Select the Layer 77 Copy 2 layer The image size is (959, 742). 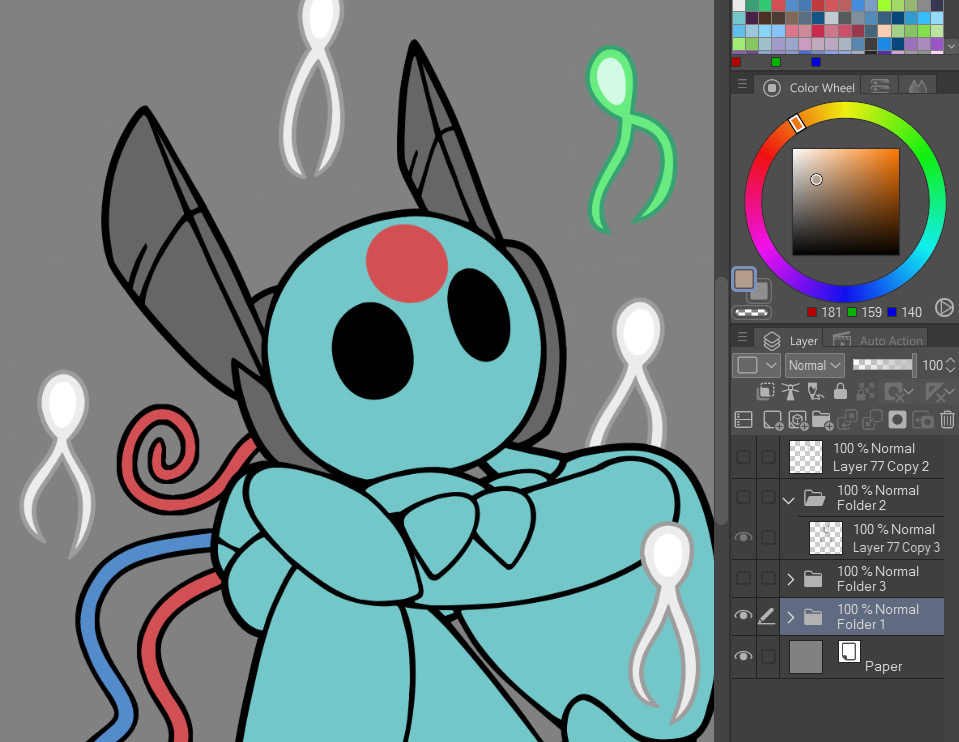coord(880,457)
